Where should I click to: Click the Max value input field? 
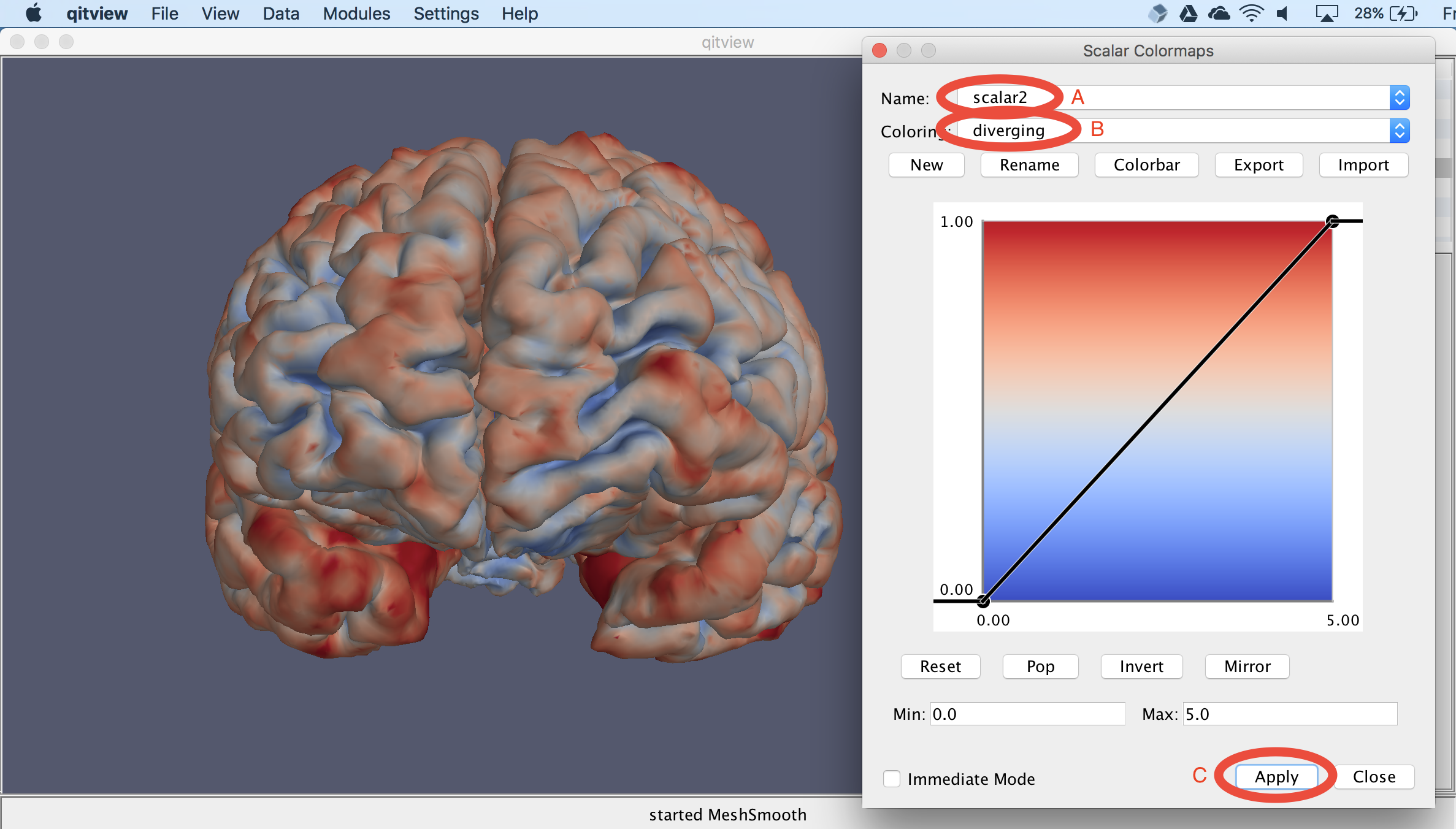(1289, 714)
